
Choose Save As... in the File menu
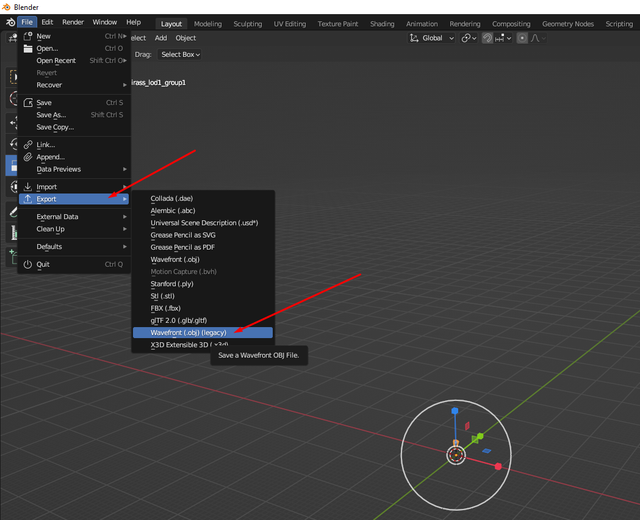[x=74, y=115]
